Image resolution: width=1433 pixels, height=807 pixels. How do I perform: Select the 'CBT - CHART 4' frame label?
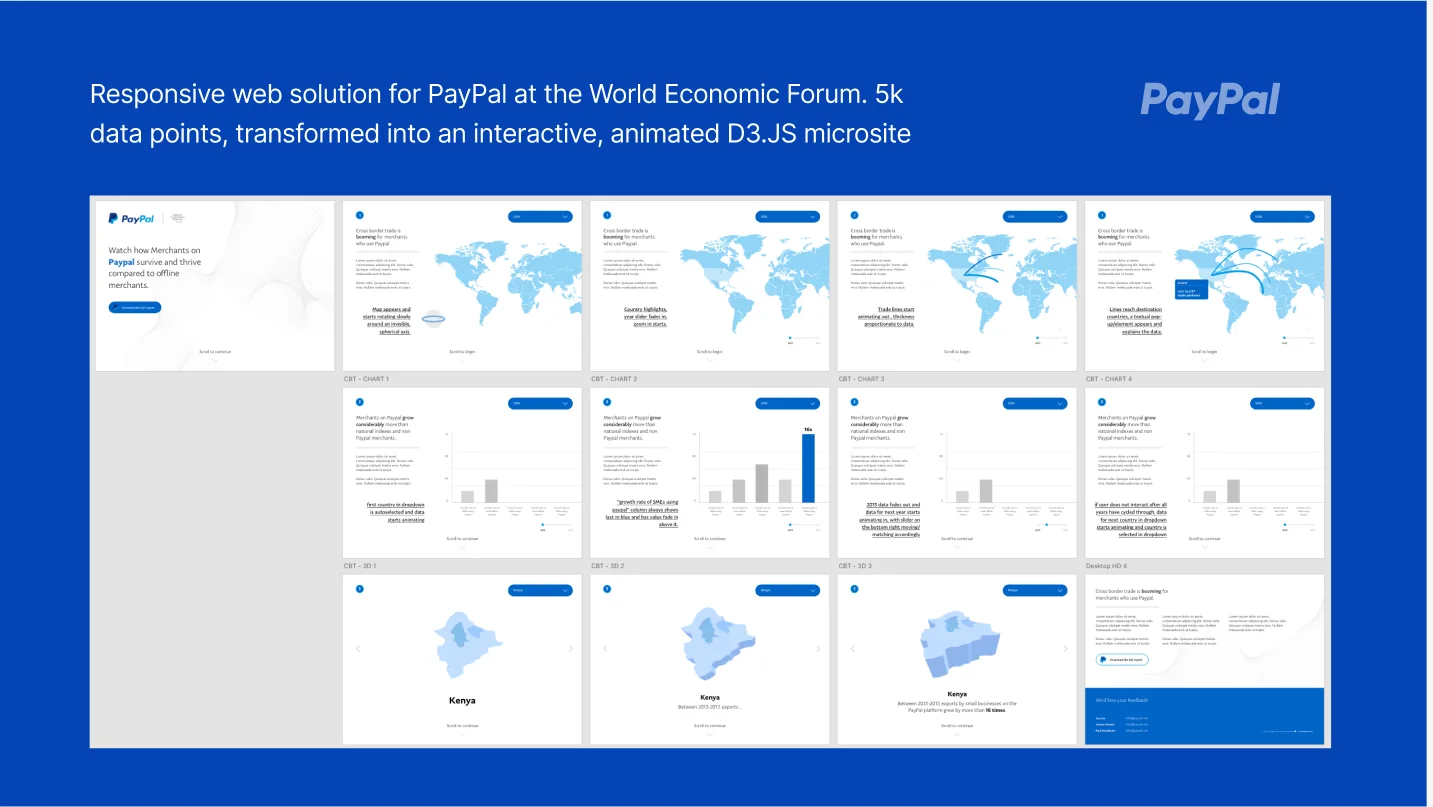(1109, 379)
